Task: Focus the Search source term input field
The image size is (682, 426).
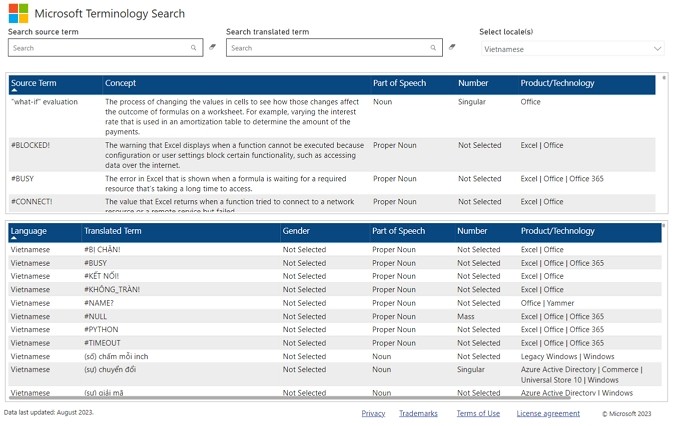Action: coord(105,48)
